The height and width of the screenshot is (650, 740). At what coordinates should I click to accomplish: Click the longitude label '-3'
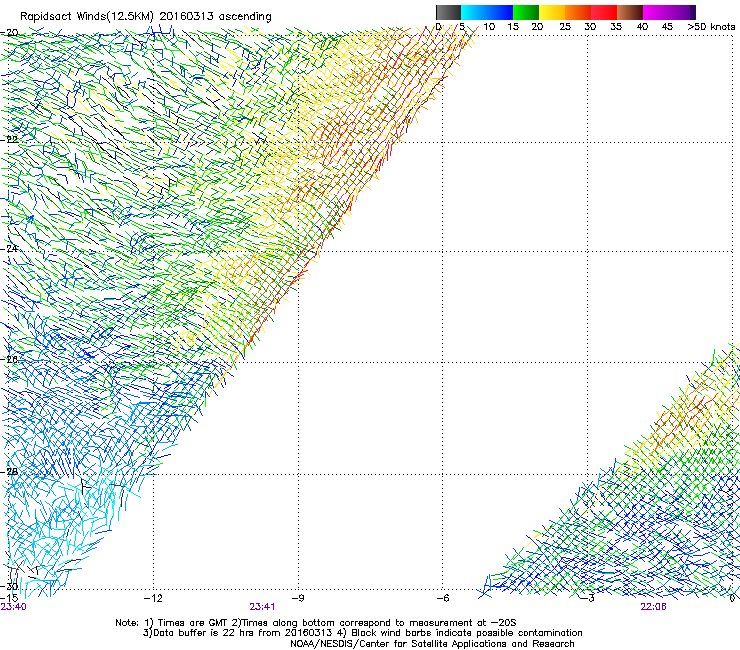point(588,598)
